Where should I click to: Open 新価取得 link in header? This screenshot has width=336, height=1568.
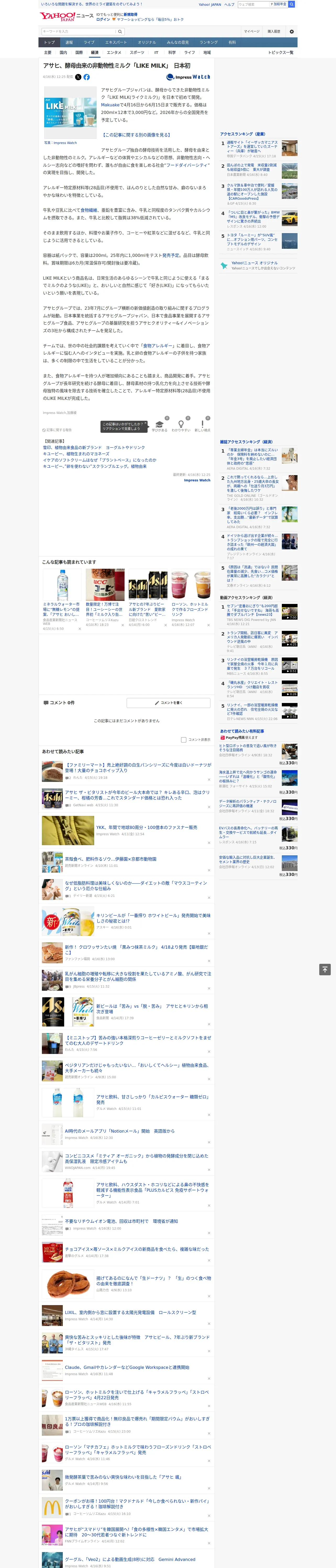click(x=131, y=14)
